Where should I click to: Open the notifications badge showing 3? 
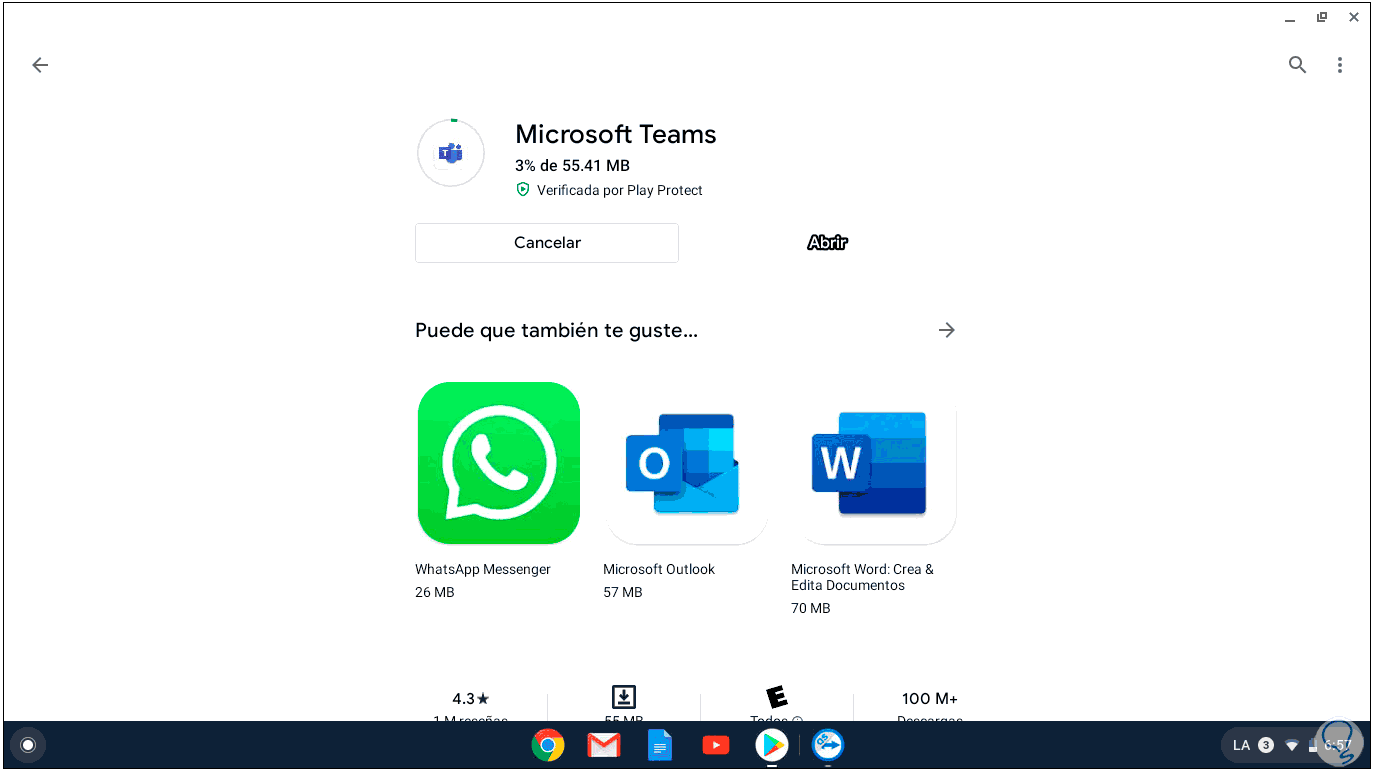pyautogui.click(x=1266, y=745)
